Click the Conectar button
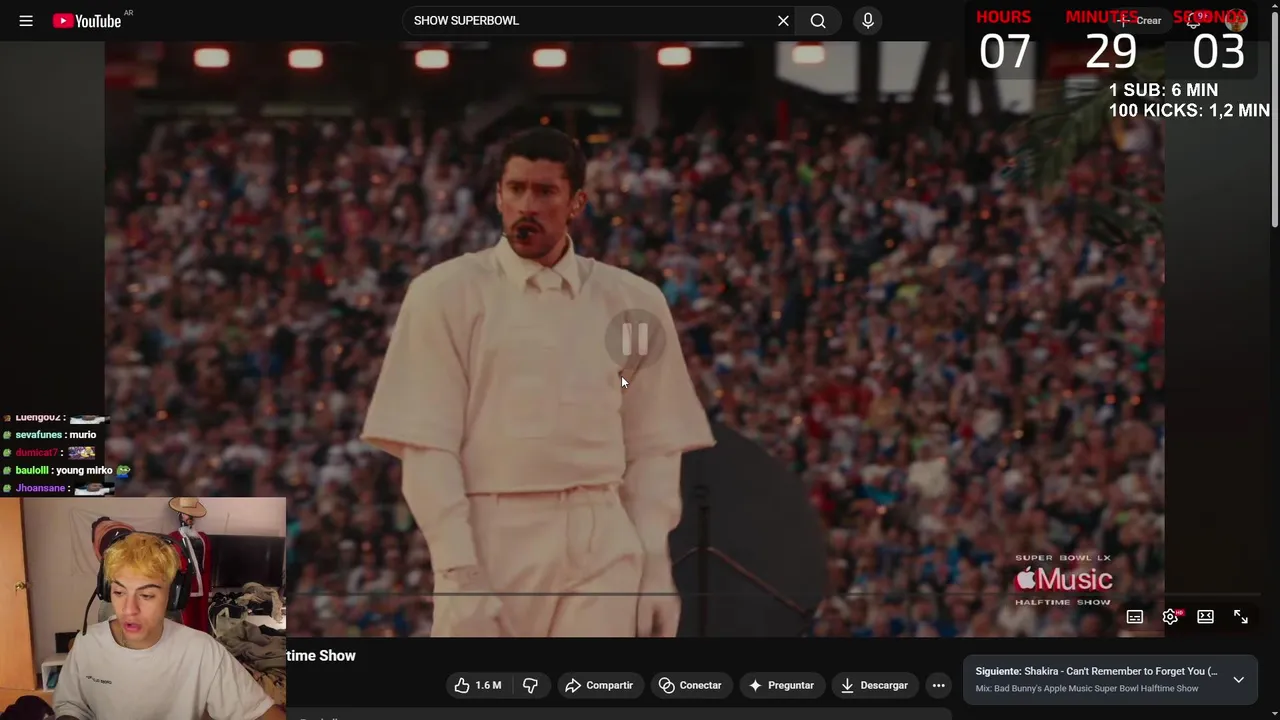The image size is (1280, 720). 690,685
